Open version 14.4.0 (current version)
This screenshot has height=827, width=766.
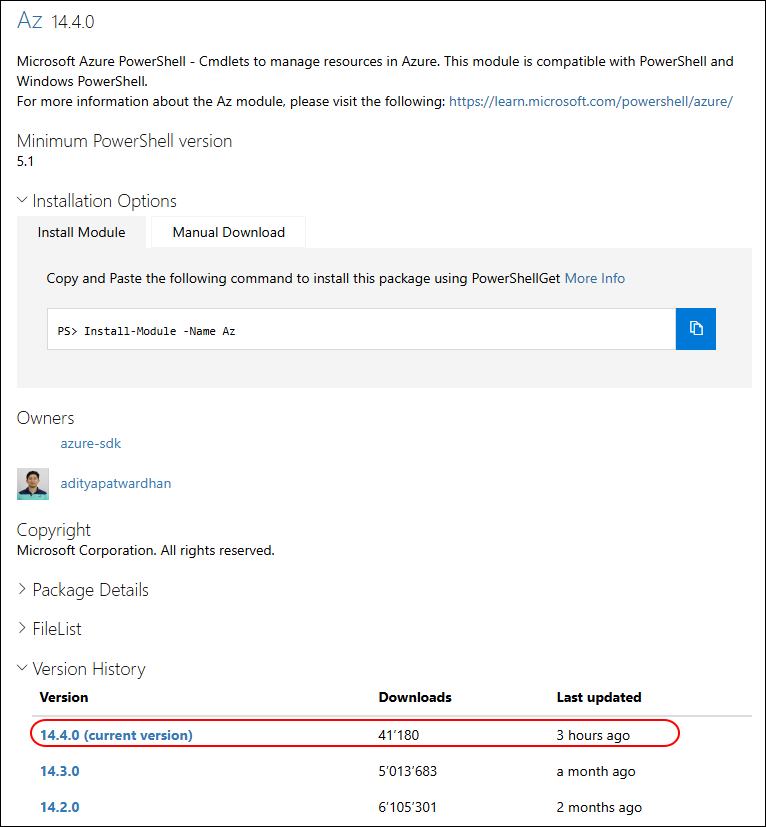coord(116,735)
